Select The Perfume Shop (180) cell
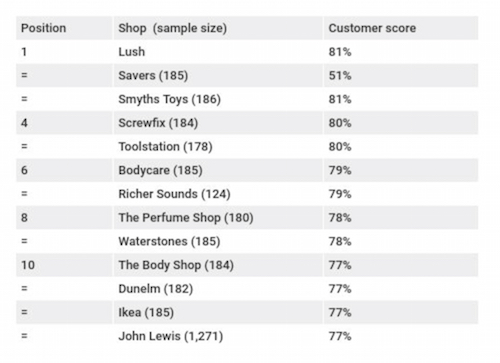The height and width of the screenshot is (363, 500). 186,218
